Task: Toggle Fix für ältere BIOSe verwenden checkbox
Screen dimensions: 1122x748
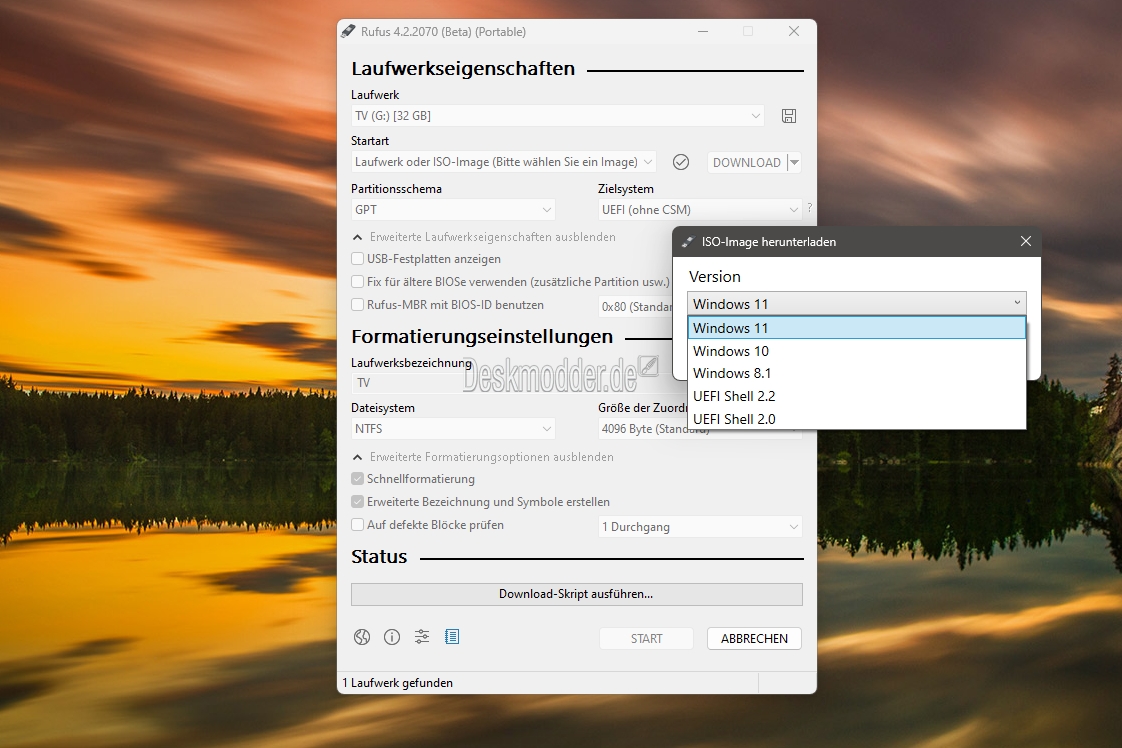Action: [x=358, y=281]
